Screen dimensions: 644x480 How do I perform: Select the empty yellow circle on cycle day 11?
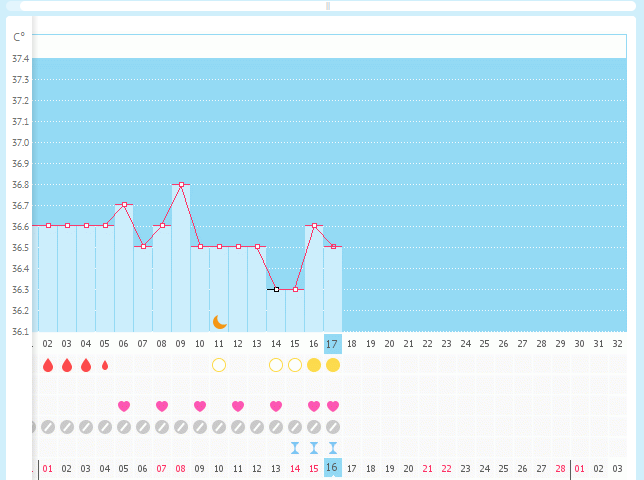pyautogui.click(x=219, y=365)
